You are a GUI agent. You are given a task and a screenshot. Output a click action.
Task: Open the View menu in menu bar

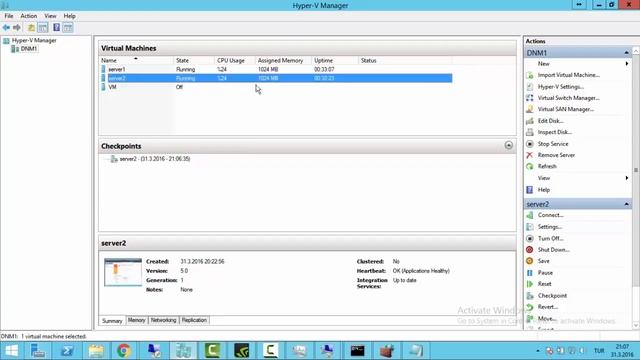pos(50,16)
